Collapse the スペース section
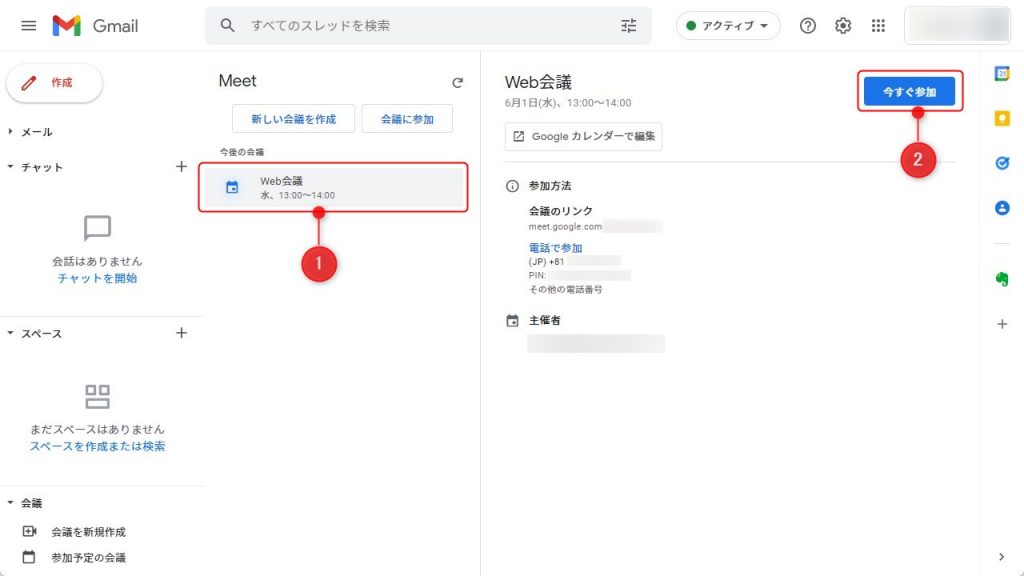 click(10, 333)
